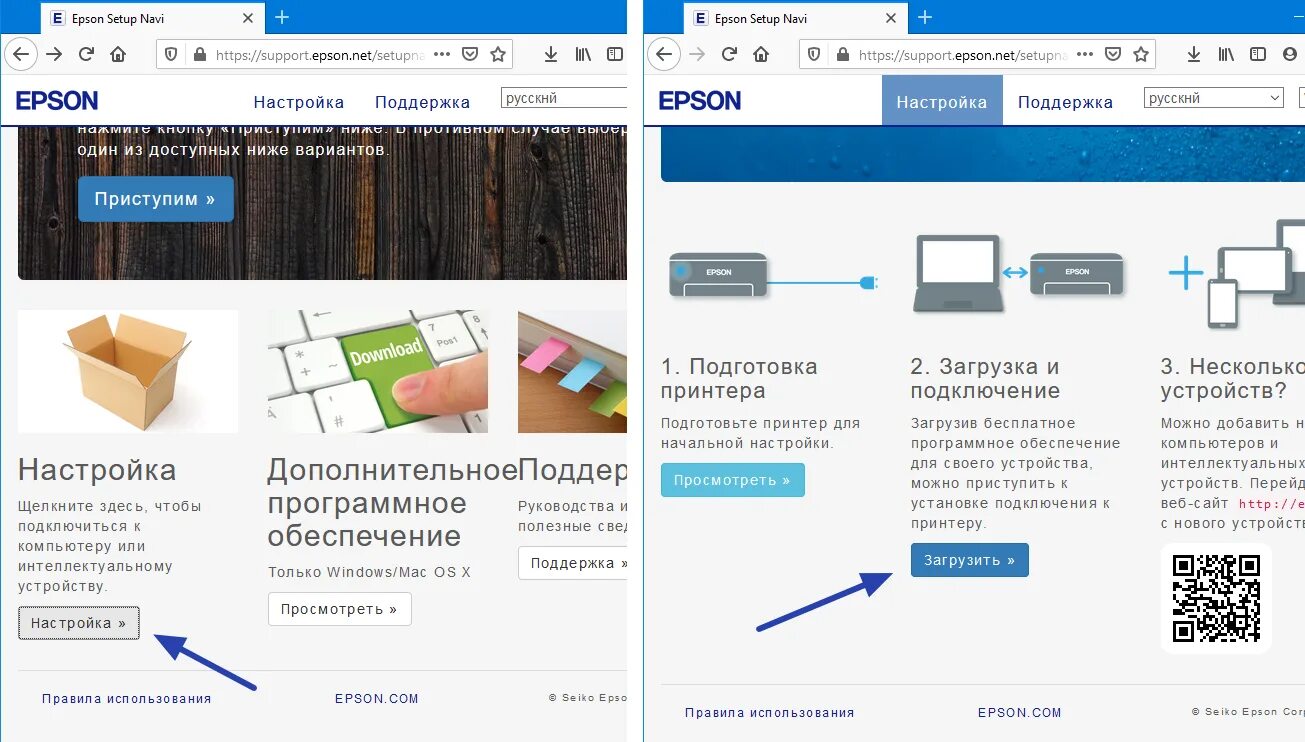Open Правила использования link in left window
The height and width of the screenshot is (742, 1305).
coord(127,699)
